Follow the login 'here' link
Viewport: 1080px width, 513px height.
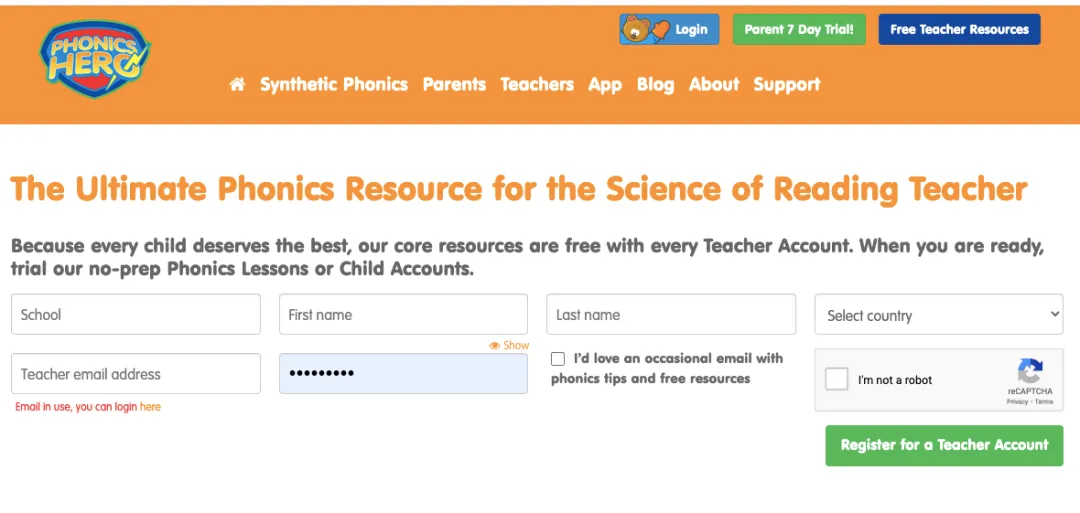pyautogui.click(x=150, y=407)
